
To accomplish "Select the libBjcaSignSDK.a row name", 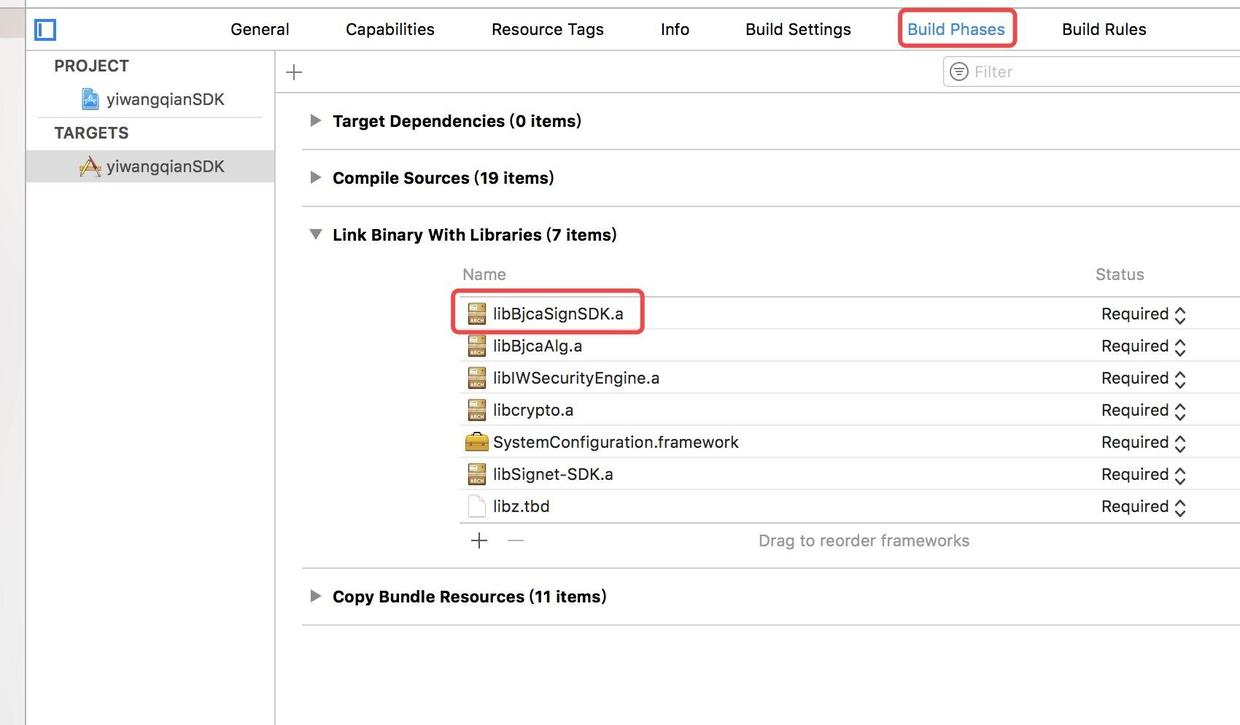I will tap(558, 314).
